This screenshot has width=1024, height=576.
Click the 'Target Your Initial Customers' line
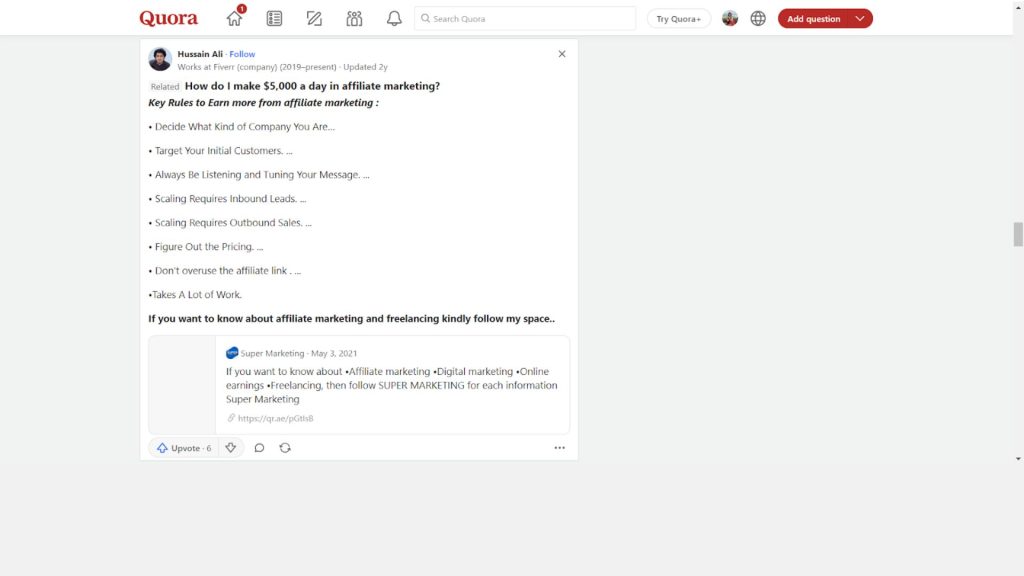[221, 151]
